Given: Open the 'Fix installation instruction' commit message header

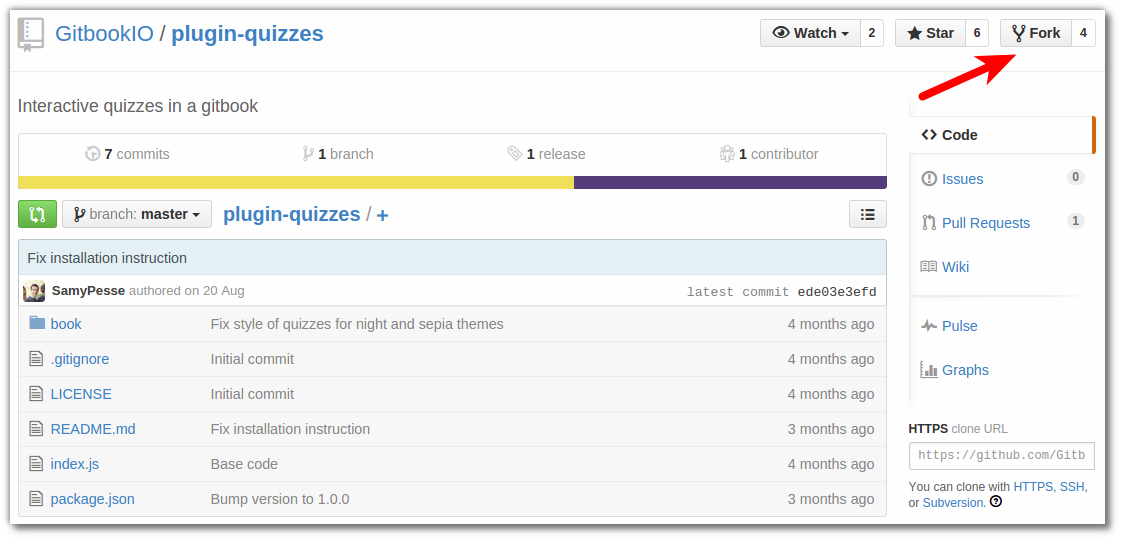Looking at the screenshot, I should [107, 257].
